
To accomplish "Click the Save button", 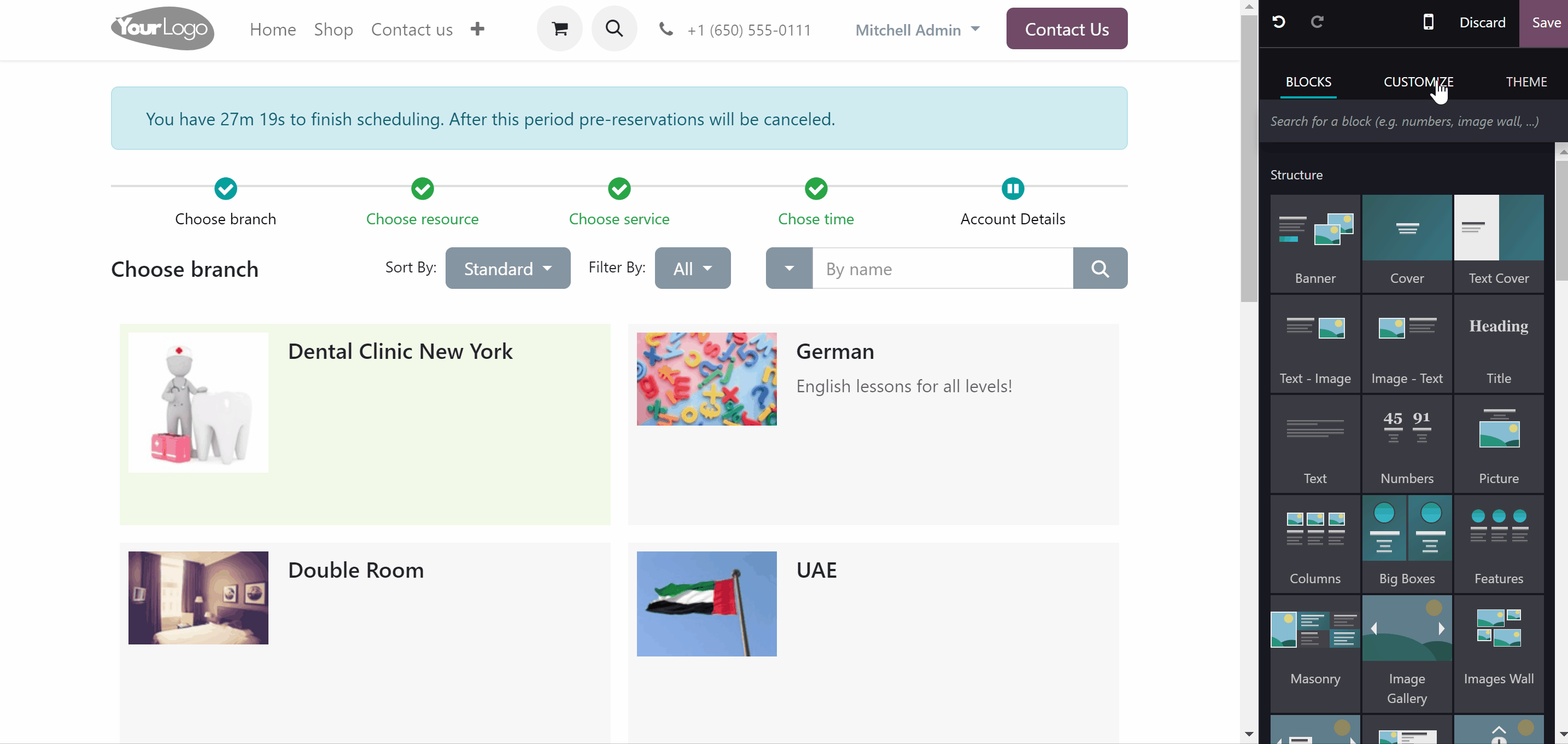I will click(1546, 22).
